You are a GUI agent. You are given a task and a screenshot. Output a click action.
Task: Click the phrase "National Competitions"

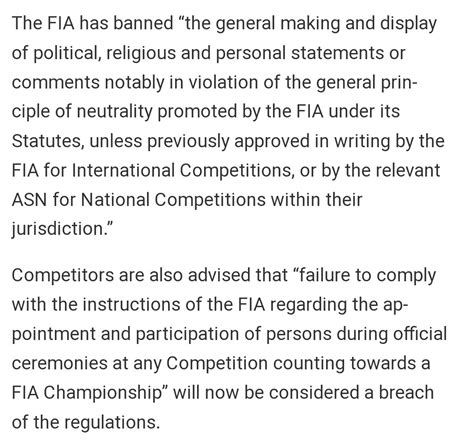(x=173, y=200)
